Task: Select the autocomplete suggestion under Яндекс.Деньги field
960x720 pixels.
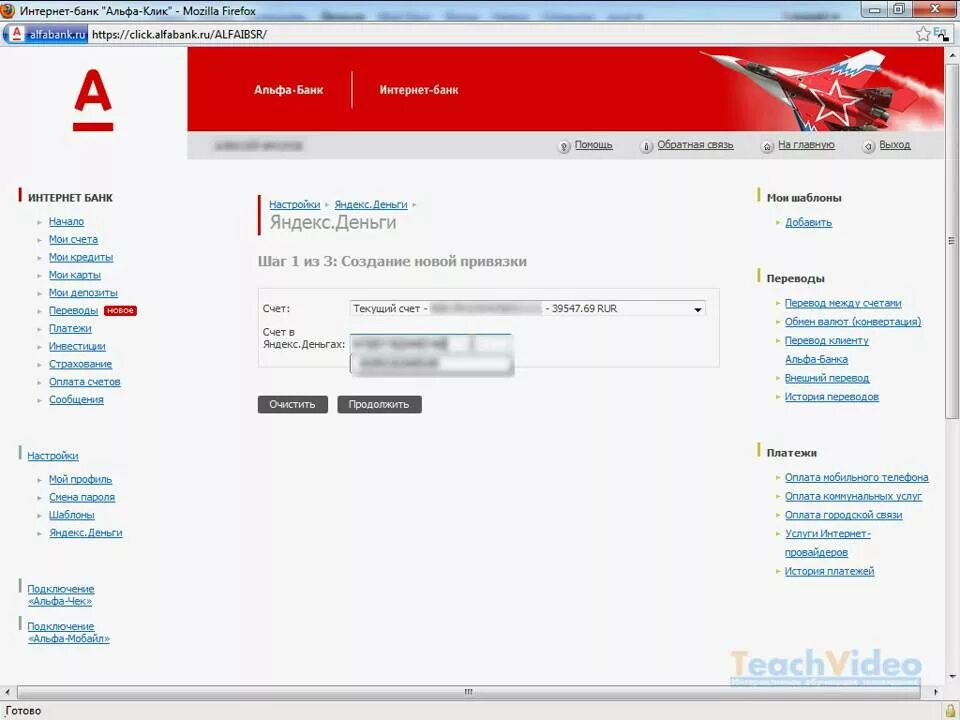Action: (x=431, y=364)
